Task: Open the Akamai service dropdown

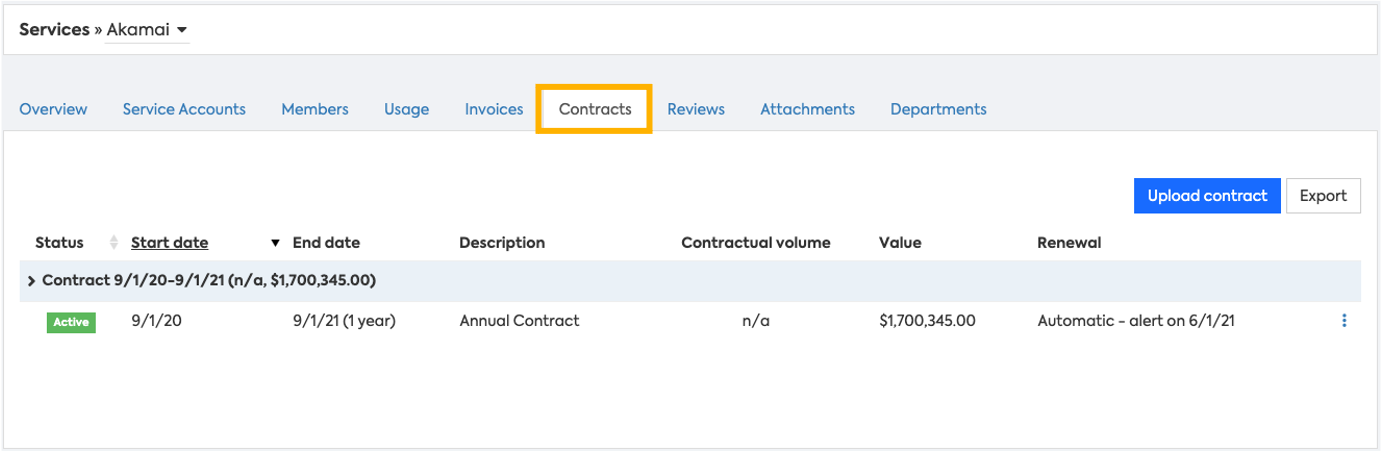Action: pos(181,30)
